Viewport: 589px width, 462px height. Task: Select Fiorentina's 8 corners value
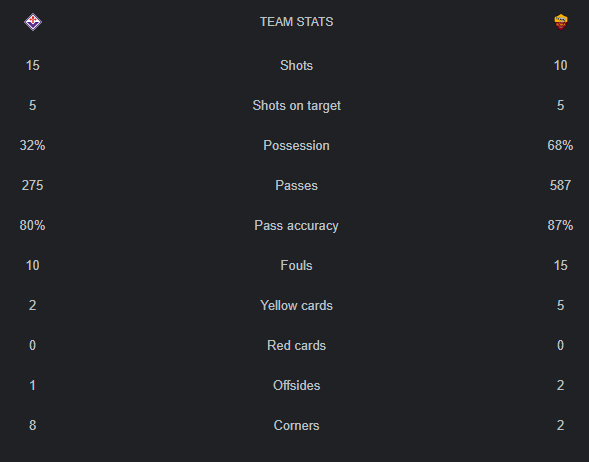(33, 425)
